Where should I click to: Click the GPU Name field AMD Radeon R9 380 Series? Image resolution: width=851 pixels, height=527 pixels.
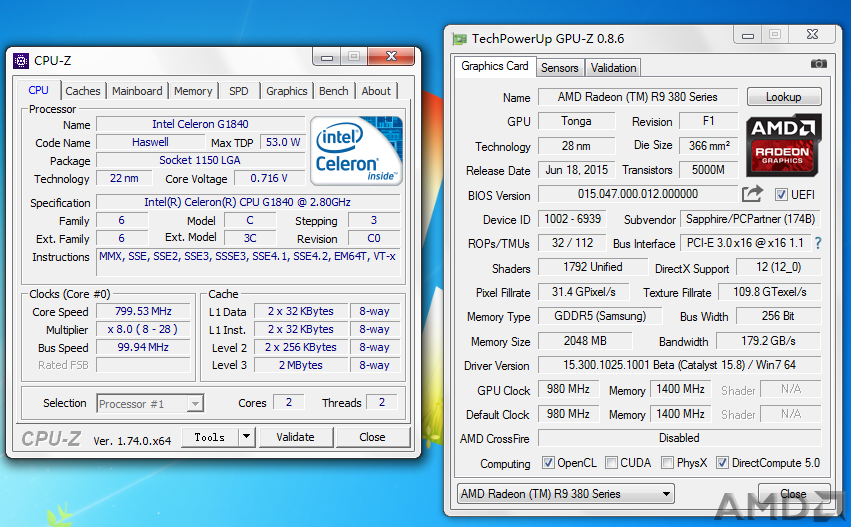point(638,97)
